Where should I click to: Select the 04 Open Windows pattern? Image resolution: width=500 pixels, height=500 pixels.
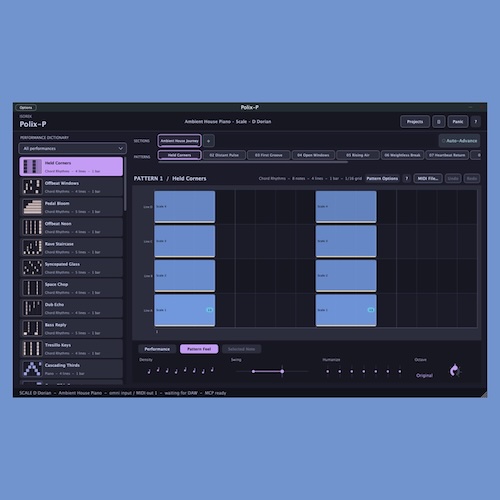pos(313,155)
